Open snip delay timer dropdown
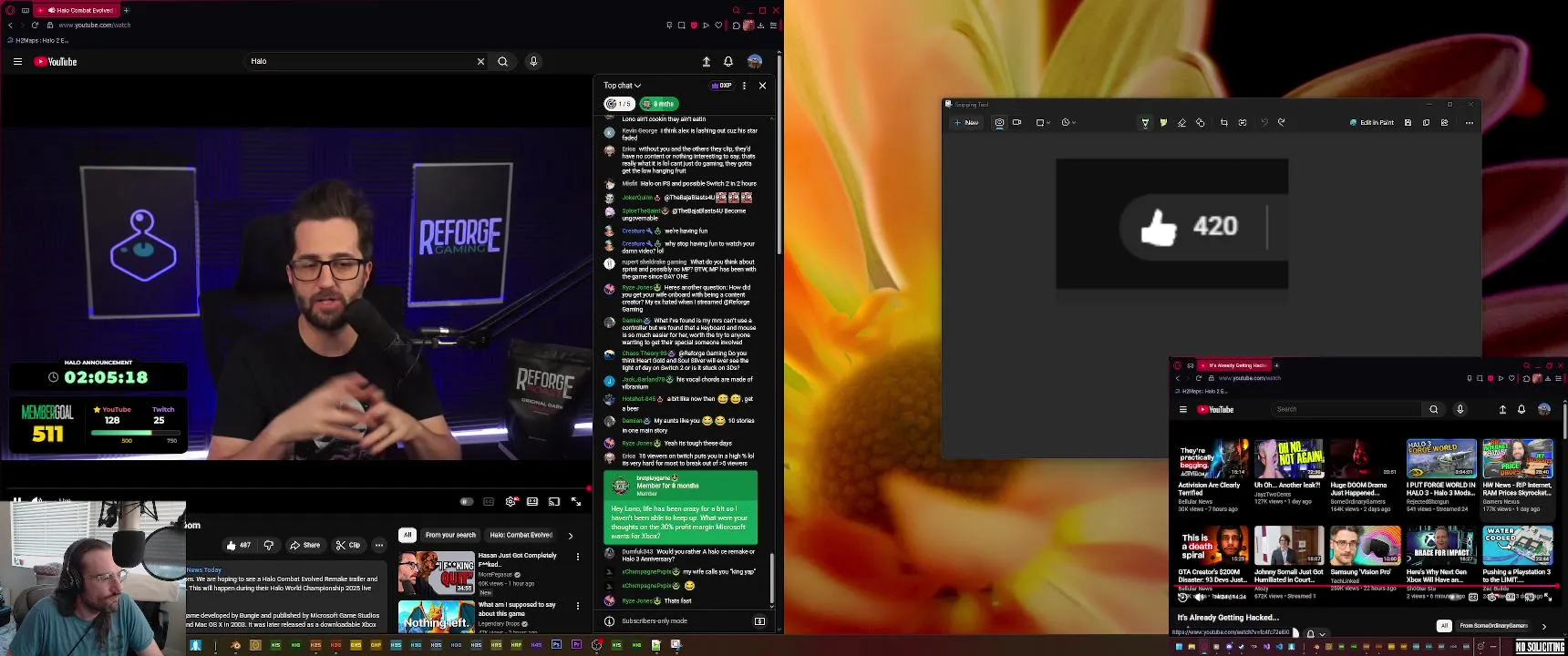 pos(1068,122)
